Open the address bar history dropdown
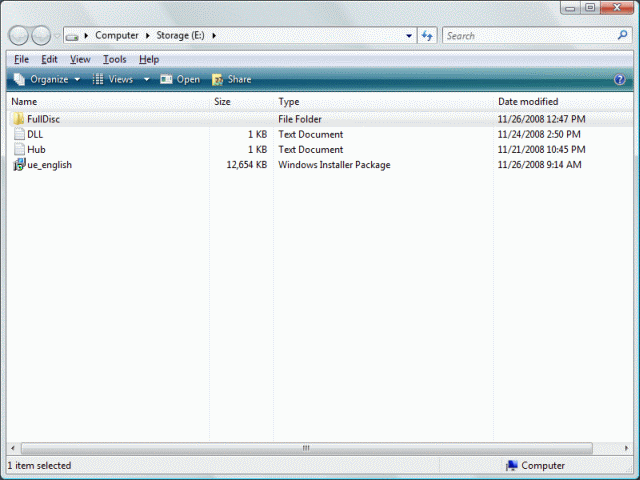The image size is (640, 480). point(409,36)
